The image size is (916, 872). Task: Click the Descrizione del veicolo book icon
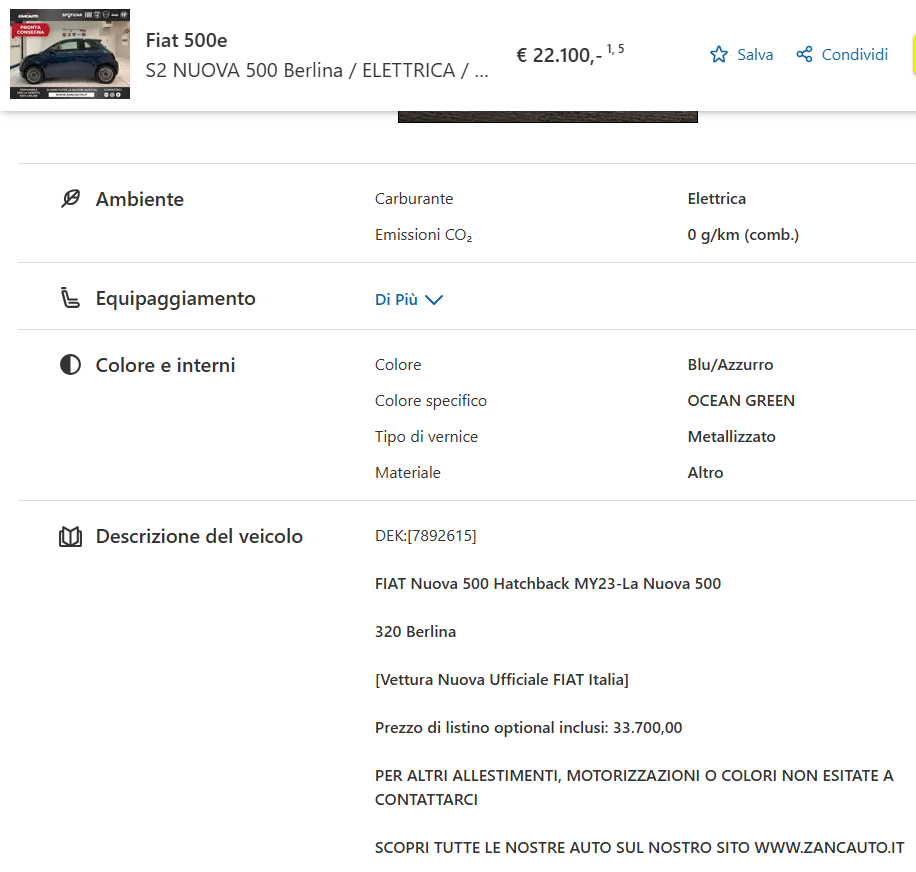pos(71,536)
